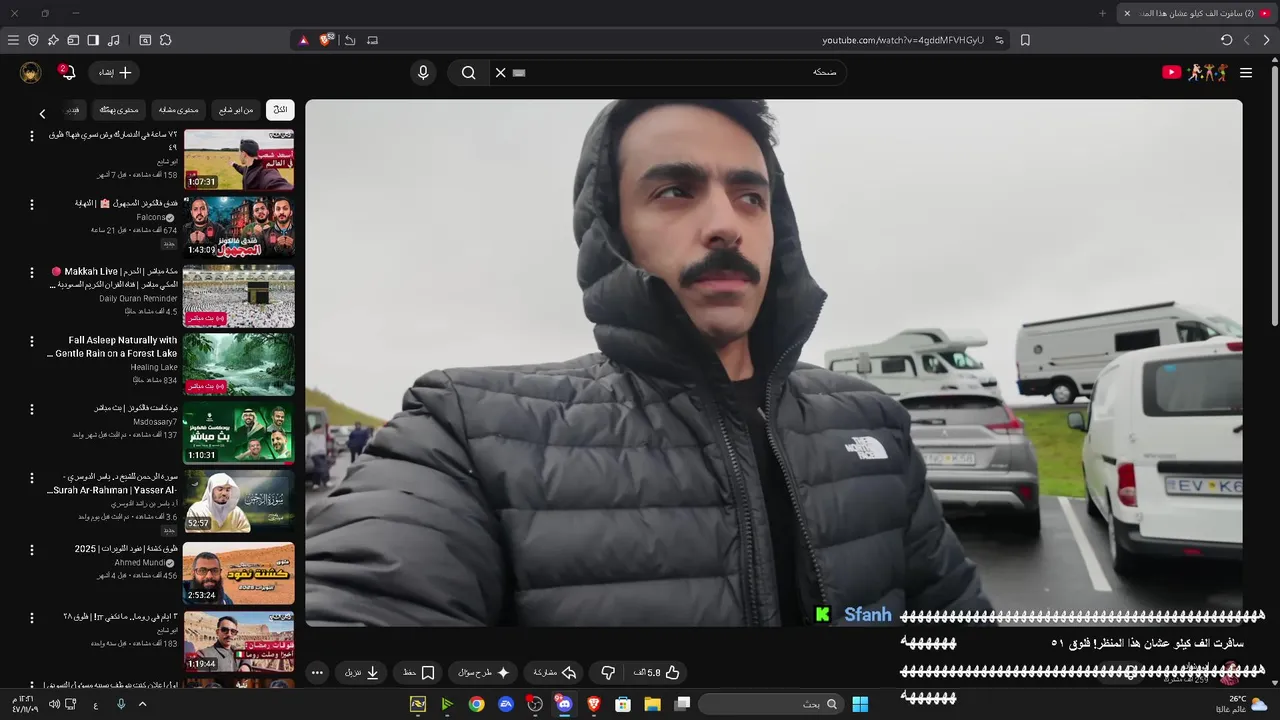The height and width of the screenshot is (720, 1280).
Task: Open the extensions puzzle icon
Action: (x=165, y=40)
